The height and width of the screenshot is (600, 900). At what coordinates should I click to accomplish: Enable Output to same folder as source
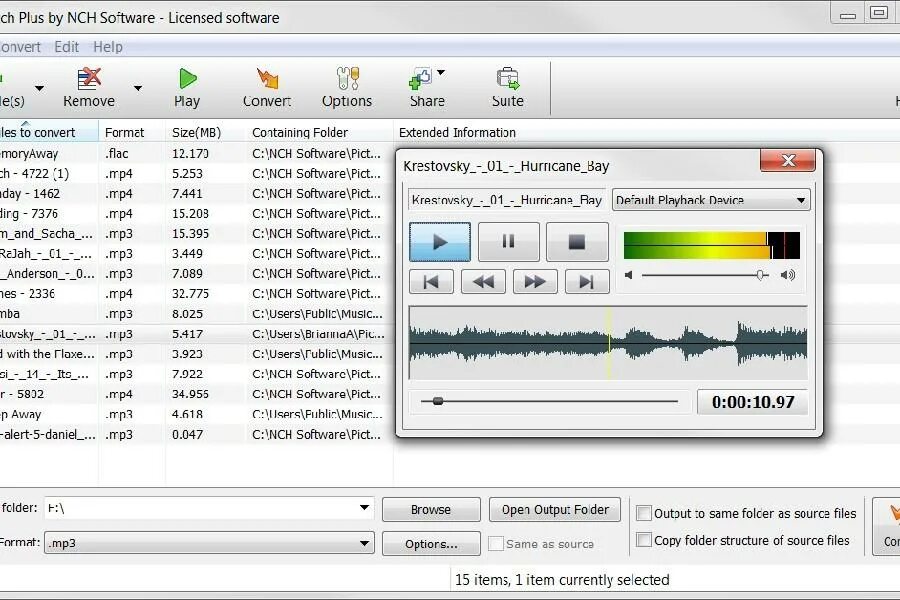click(x=644, y=513)
